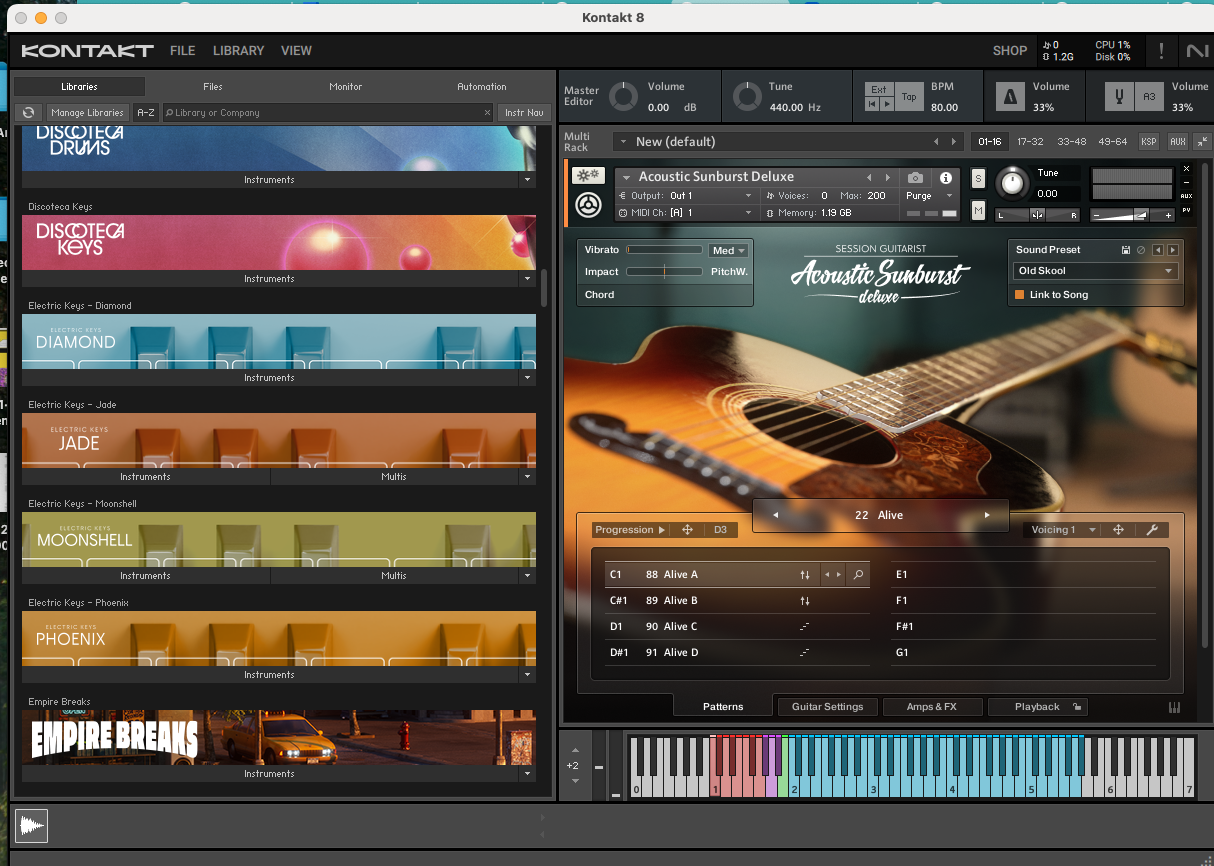The image size is (1214, 866).
Task: Open Multis for Electric Keys Jade
Action: click(x=394, y=477)
